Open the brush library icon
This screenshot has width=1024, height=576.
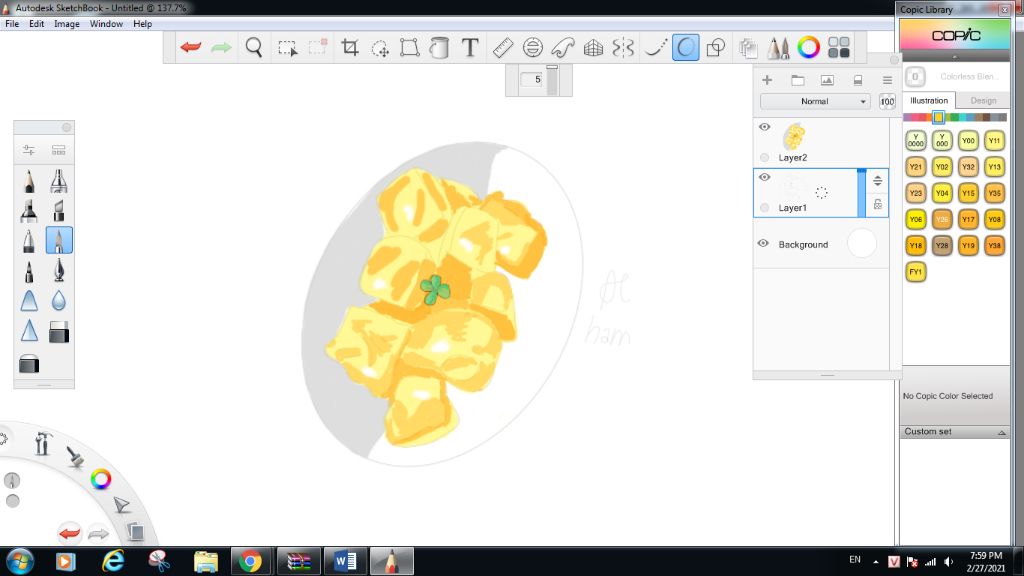click(x=59, y=150)
